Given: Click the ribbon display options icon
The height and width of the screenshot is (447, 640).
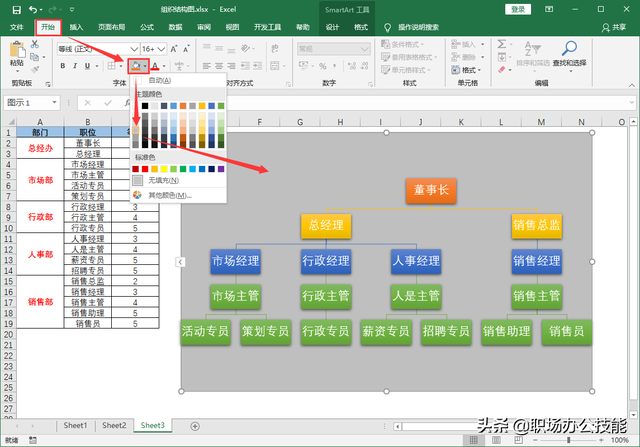Looking at the screenshot, I should coord(549,9).
